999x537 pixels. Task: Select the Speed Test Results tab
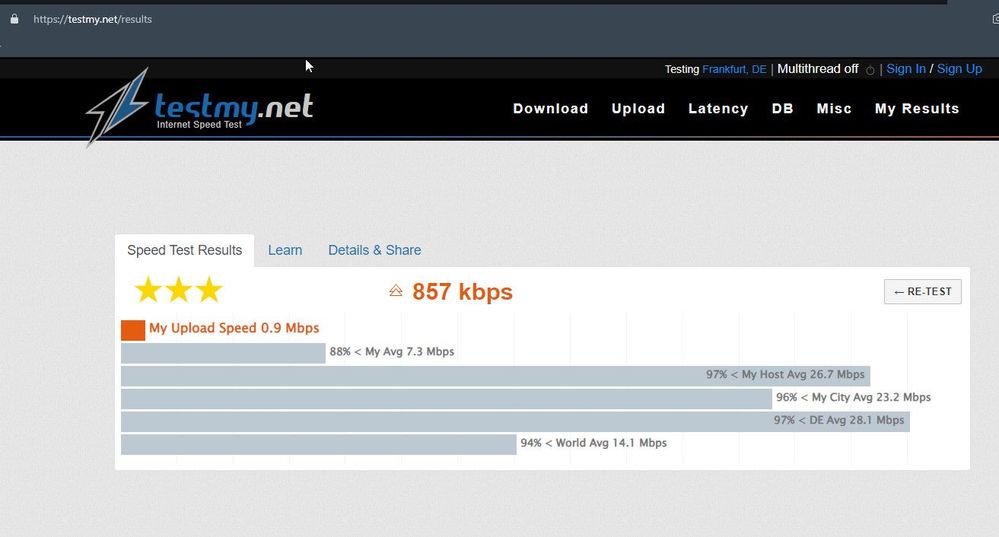[x=185, y=250]
